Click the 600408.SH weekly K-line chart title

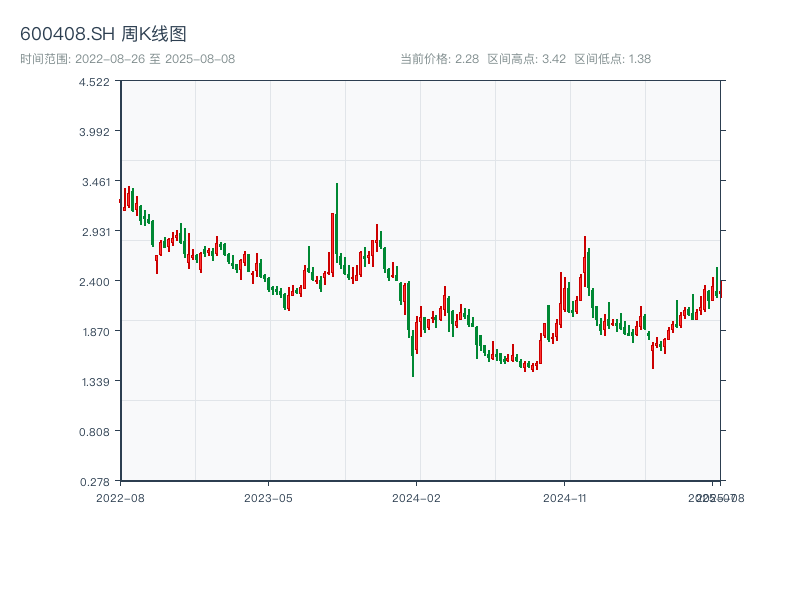pyautogui.click(x=103, y=35)
